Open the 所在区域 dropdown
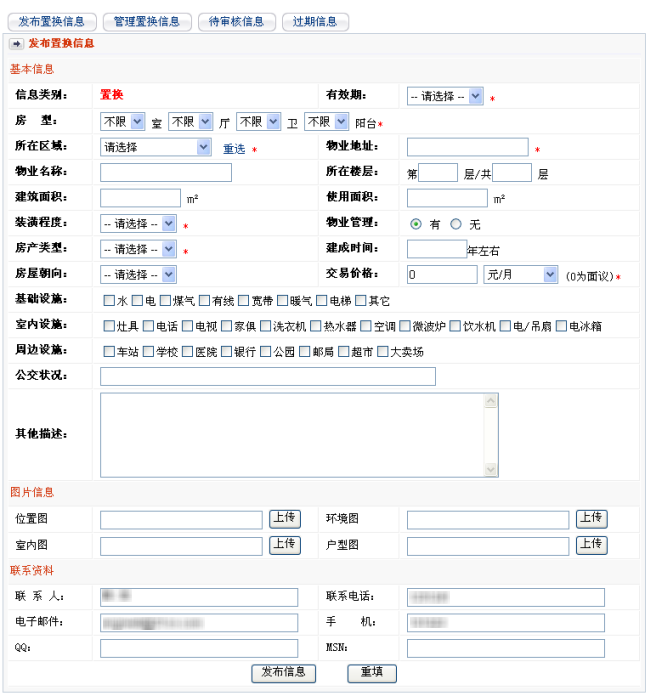 156,147
